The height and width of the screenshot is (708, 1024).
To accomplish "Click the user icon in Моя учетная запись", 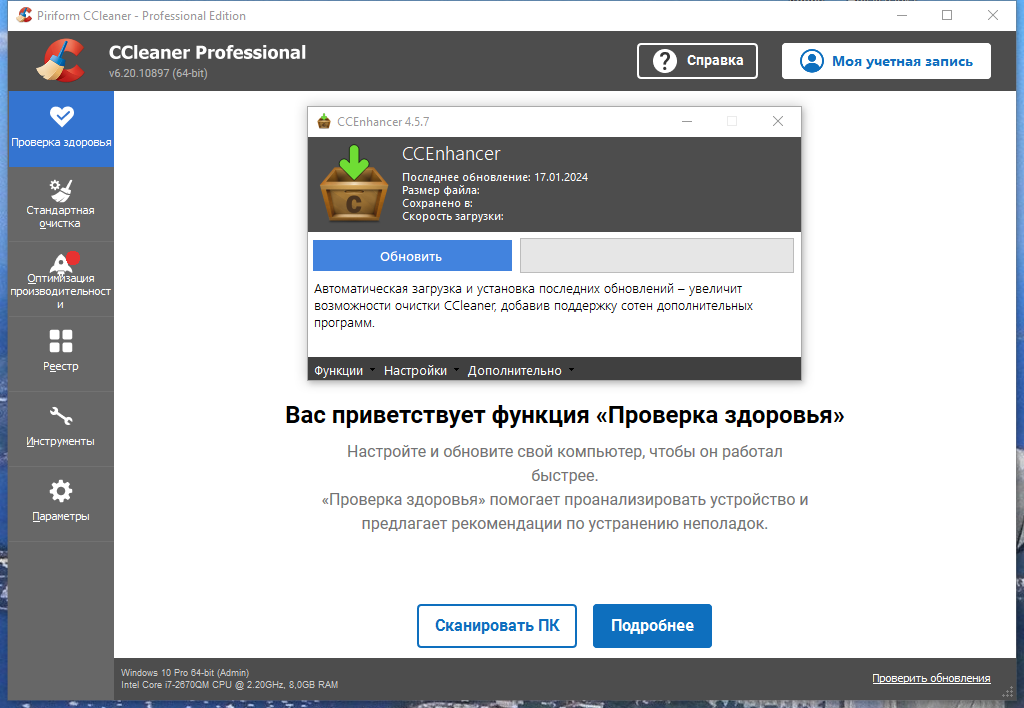I will tap(810, 60).
